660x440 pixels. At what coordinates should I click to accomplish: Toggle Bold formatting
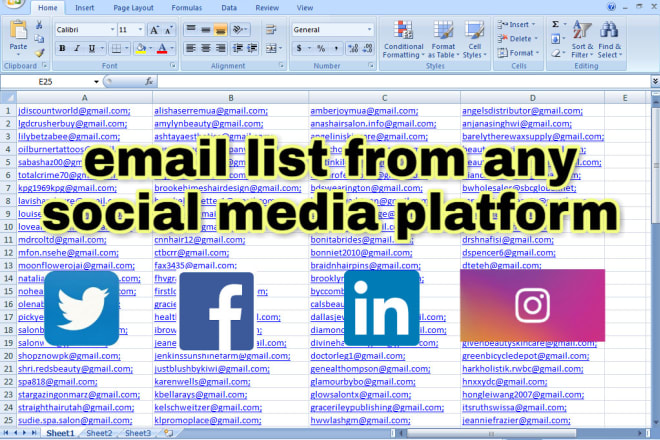coord(62,48)
